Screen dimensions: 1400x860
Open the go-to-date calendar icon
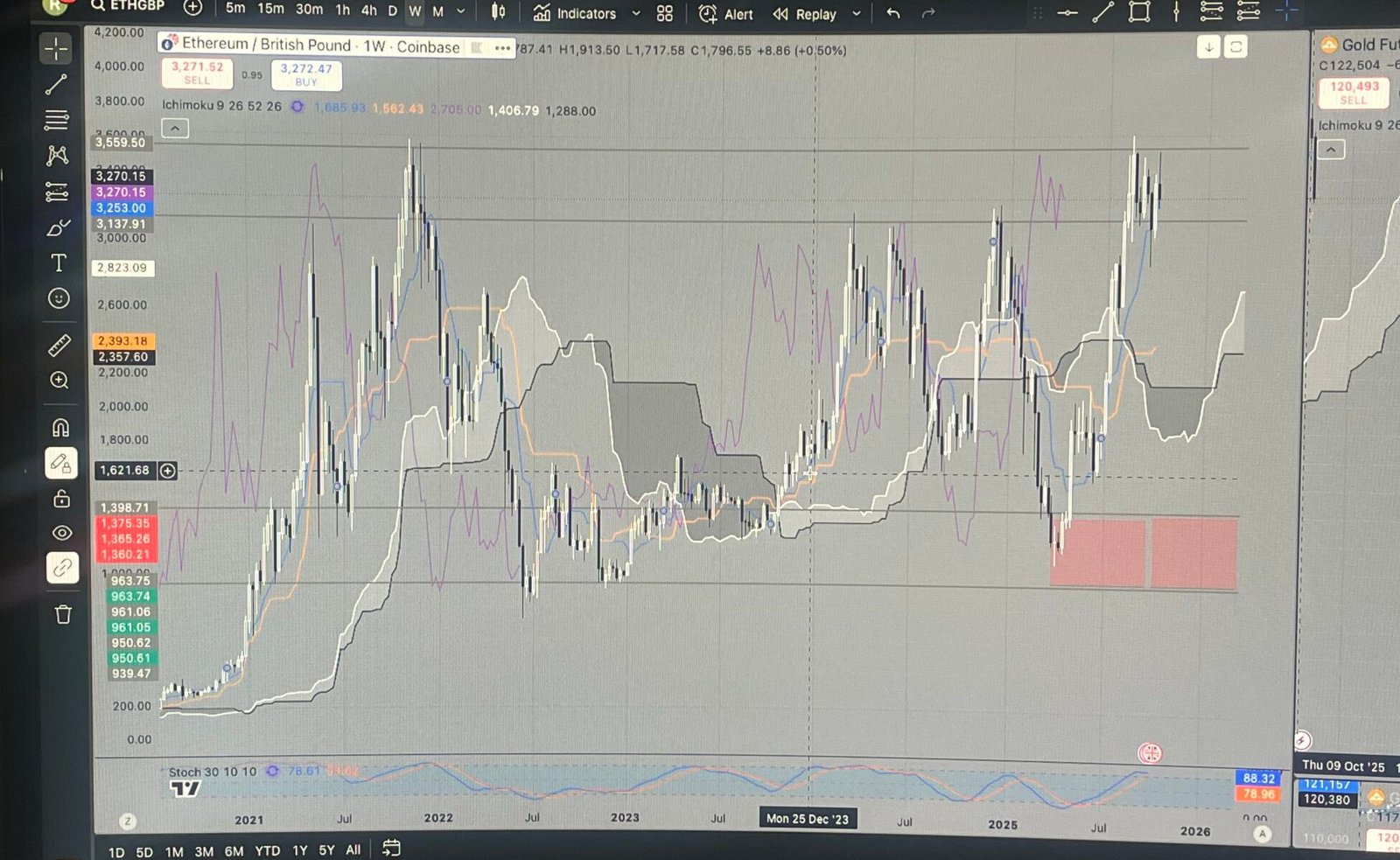pos(391,848)
